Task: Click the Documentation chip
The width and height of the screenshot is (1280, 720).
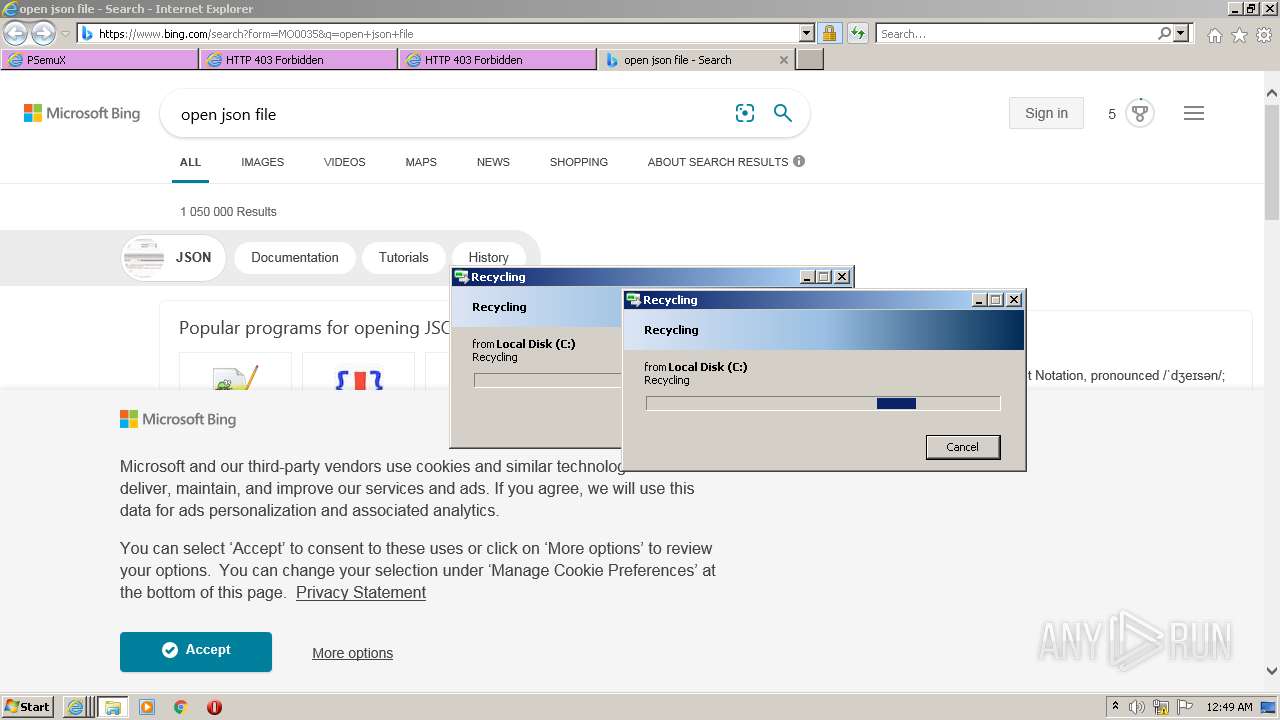Action: tap(294, 257)
